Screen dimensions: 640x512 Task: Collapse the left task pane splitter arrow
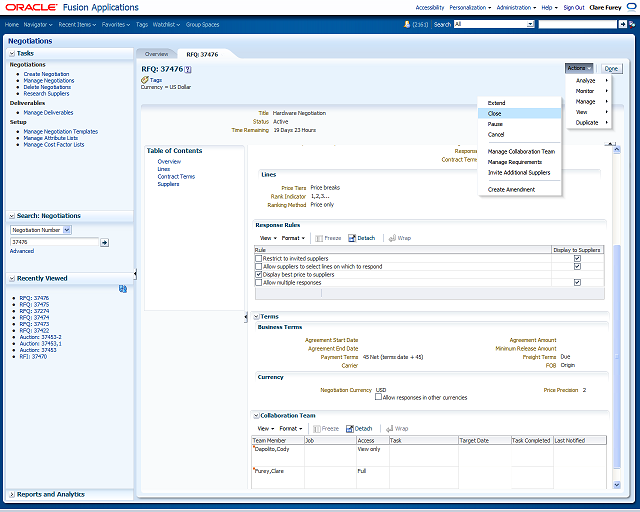pos(135,274)
